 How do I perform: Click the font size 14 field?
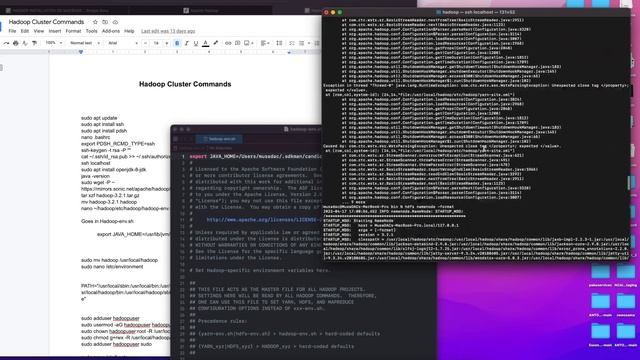coord(156,43)
